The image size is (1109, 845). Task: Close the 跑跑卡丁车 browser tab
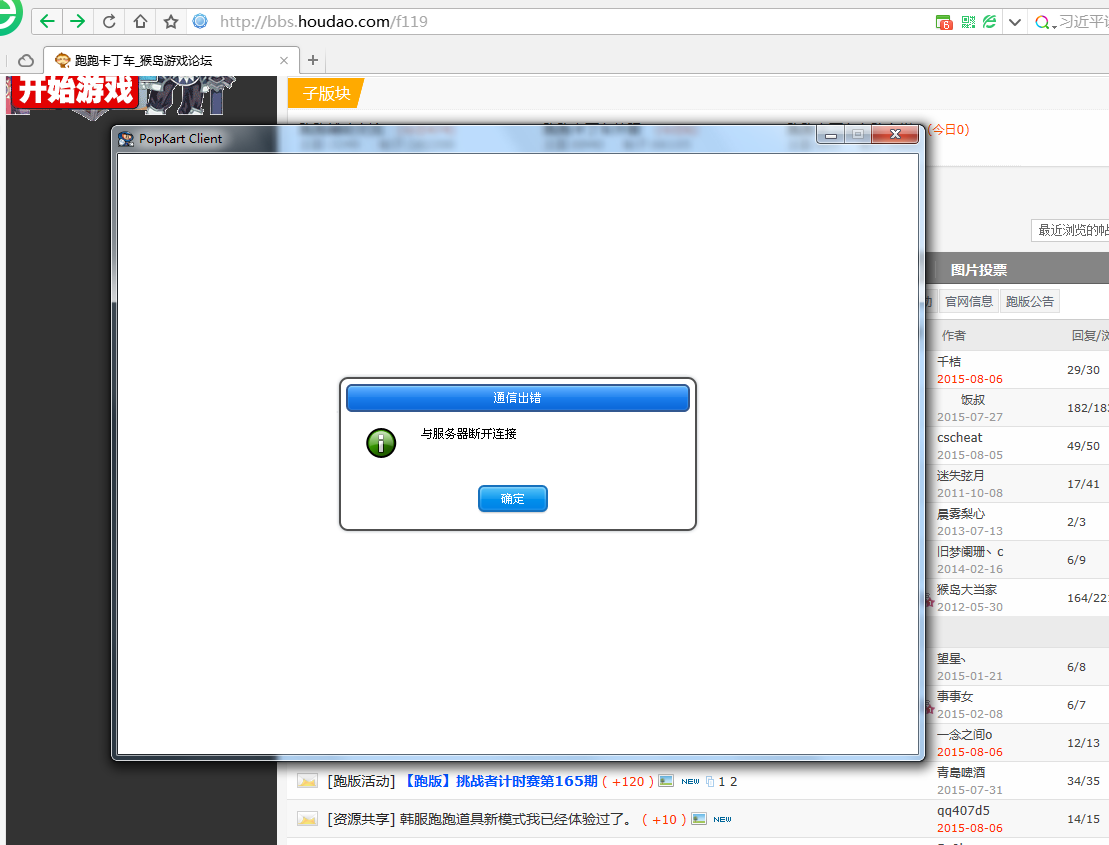tap(284, 61)
